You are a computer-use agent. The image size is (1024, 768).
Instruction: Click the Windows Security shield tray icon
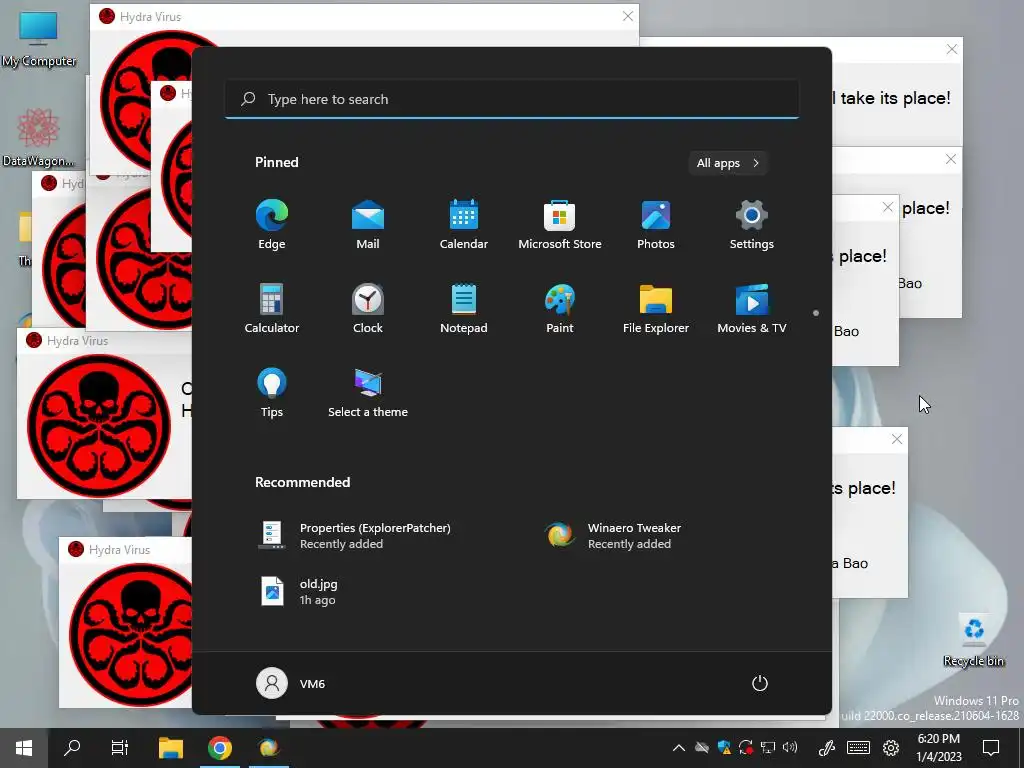pyautogui.click(x=724, y=748)
